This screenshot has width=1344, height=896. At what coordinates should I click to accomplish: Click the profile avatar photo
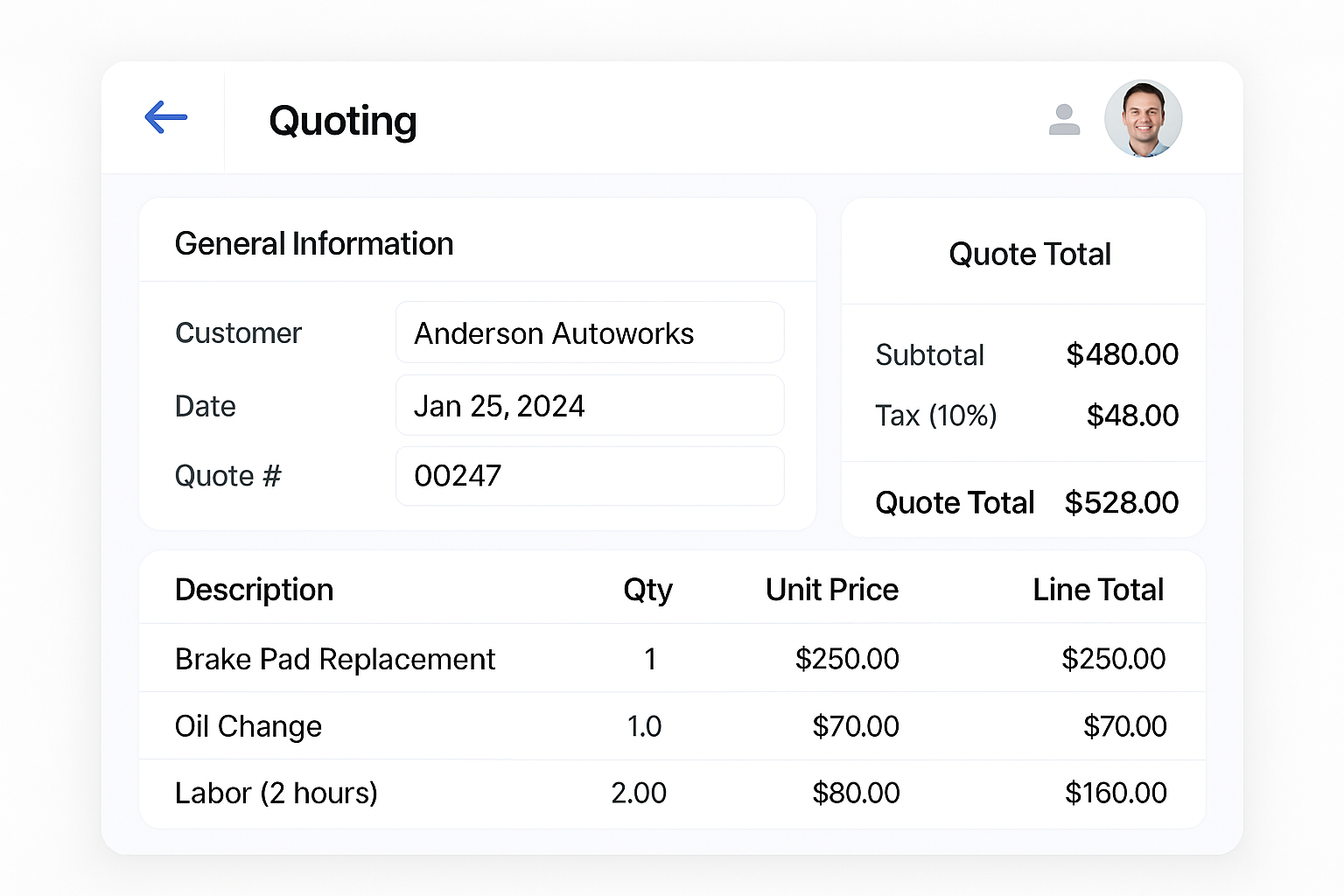[1143, 118]
